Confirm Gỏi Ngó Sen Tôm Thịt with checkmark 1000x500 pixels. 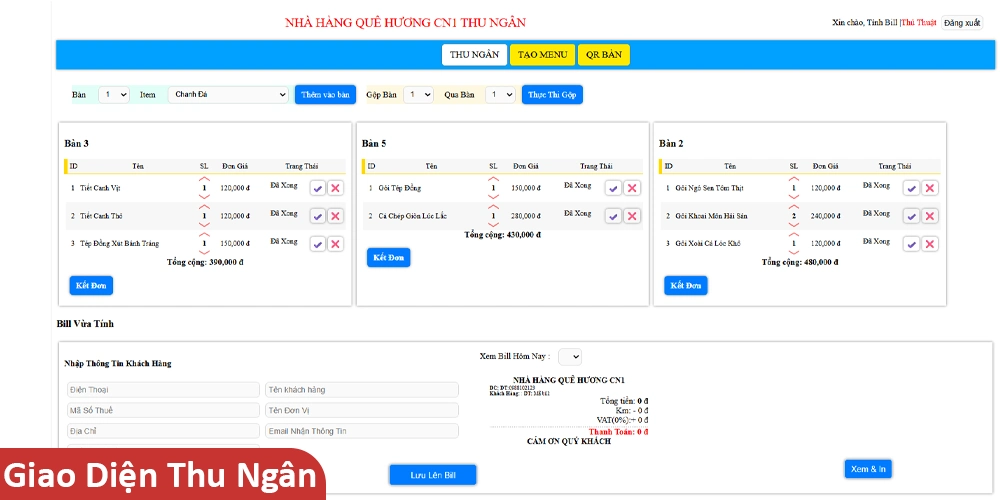[911, 188]
